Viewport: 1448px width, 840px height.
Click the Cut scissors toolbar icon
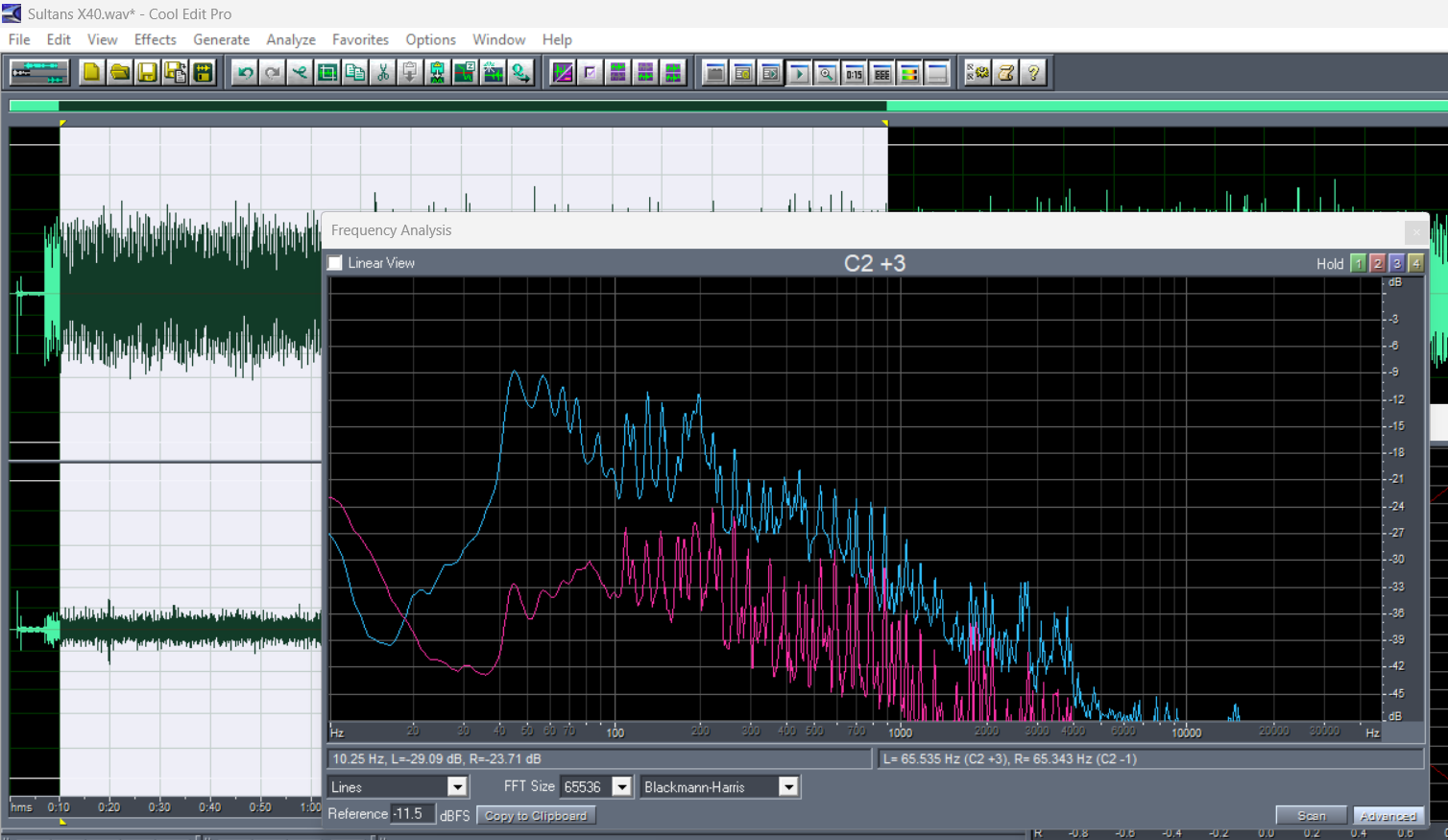[x=382, y=73]
